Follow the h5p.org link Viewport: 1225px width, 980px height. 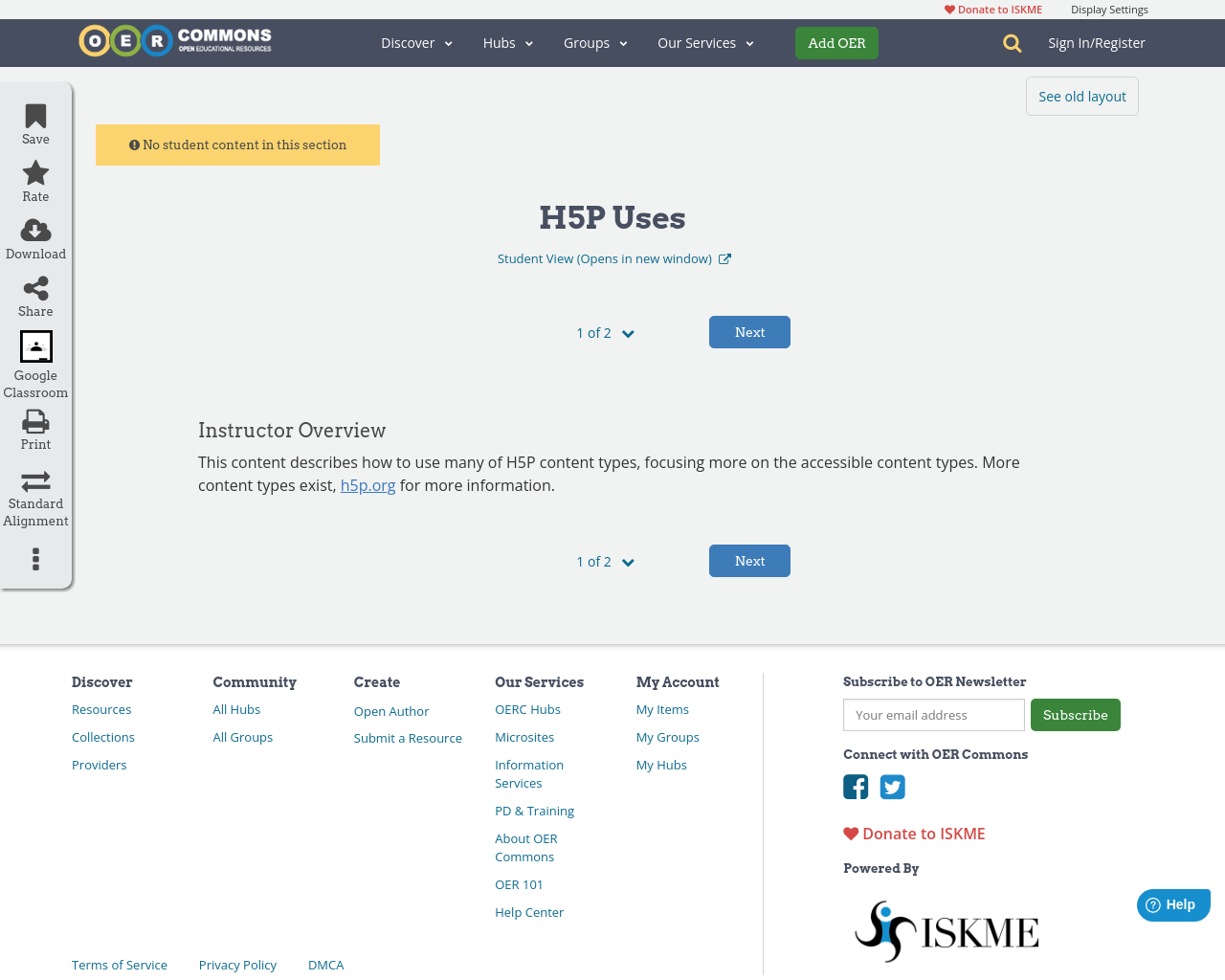coord(367,484)
